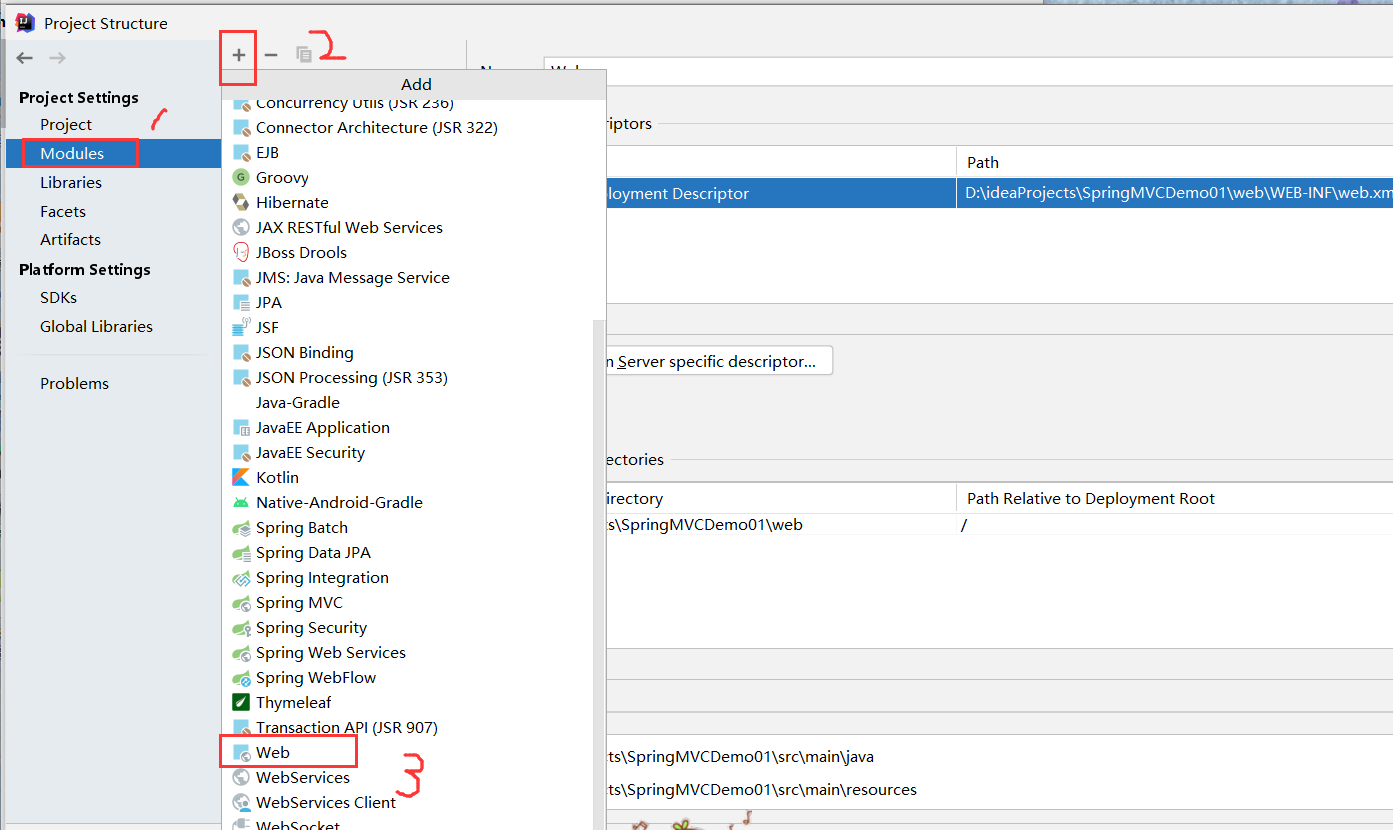This screenshot has width=1393, height=830.
Task: Click the Copy toolbar icon
Action: (304, 55)
